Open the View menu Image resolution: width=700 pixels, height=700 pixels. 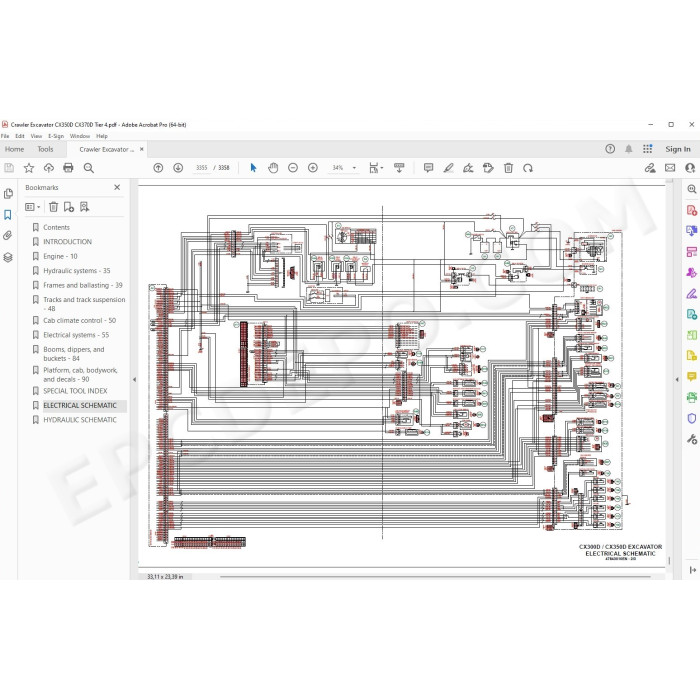click(x=36, y=136)
